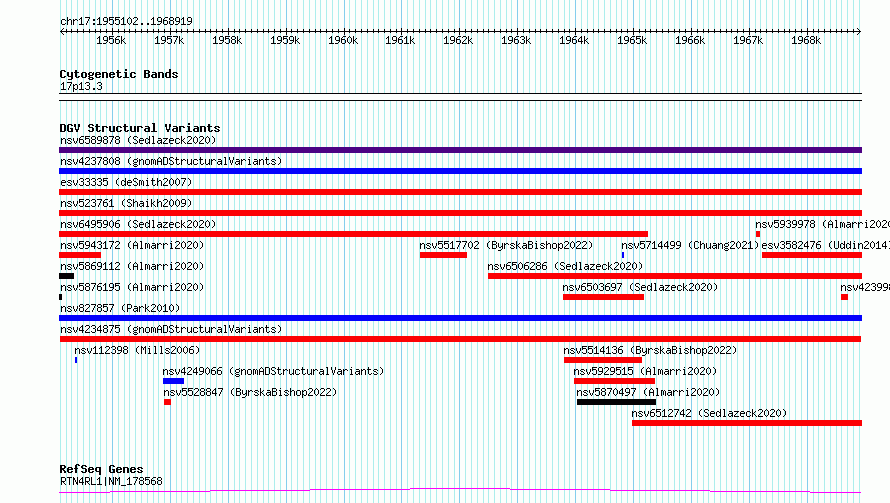Open nsv827857 (Park2010) label
Viewport: 890px width, 503px height.
120,308
